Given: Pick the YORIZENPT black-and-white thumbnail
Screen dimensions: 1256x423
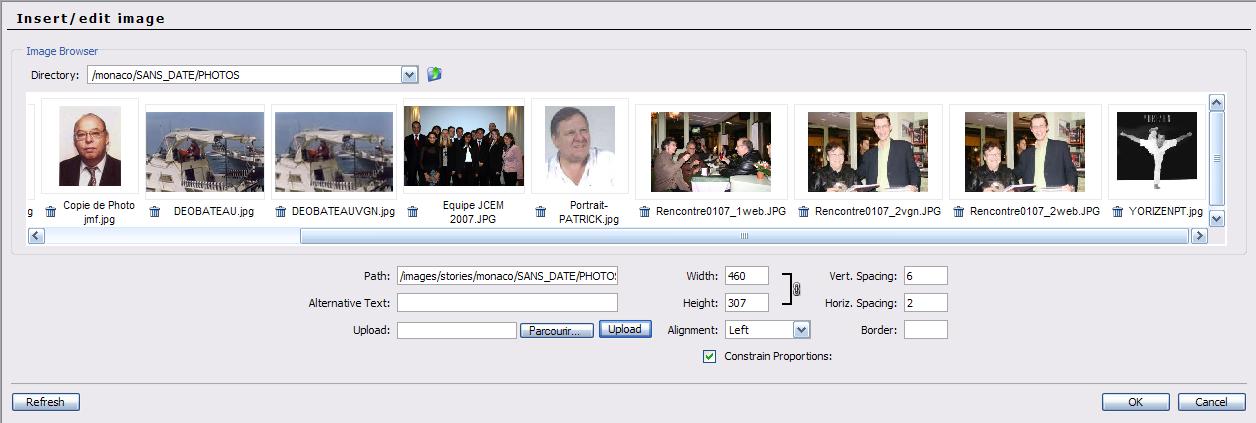Looking at the screenshot, I should click(1157, 151).
